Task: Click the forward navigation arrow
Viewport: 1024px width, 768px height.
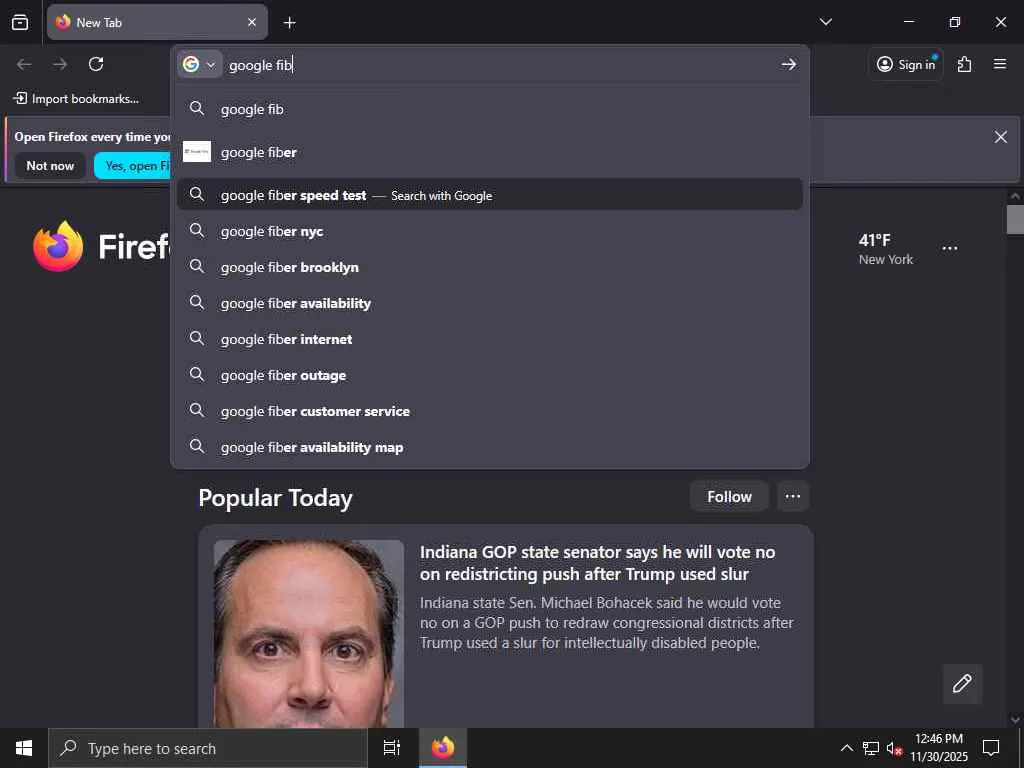Action: pyautogui.click(x=60, y=64)
